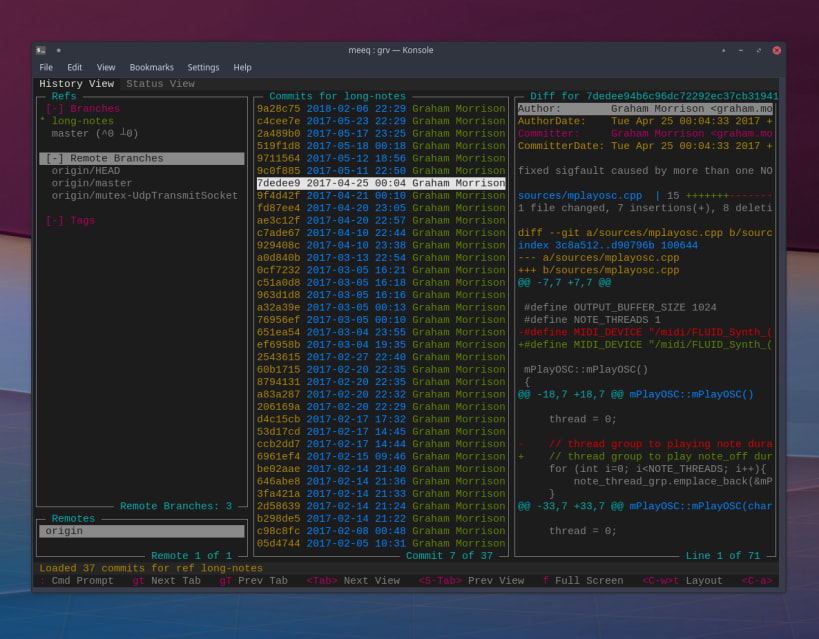Screen dimensions: 819x639
Task: Select the long-notes branch
Action: 83,121
